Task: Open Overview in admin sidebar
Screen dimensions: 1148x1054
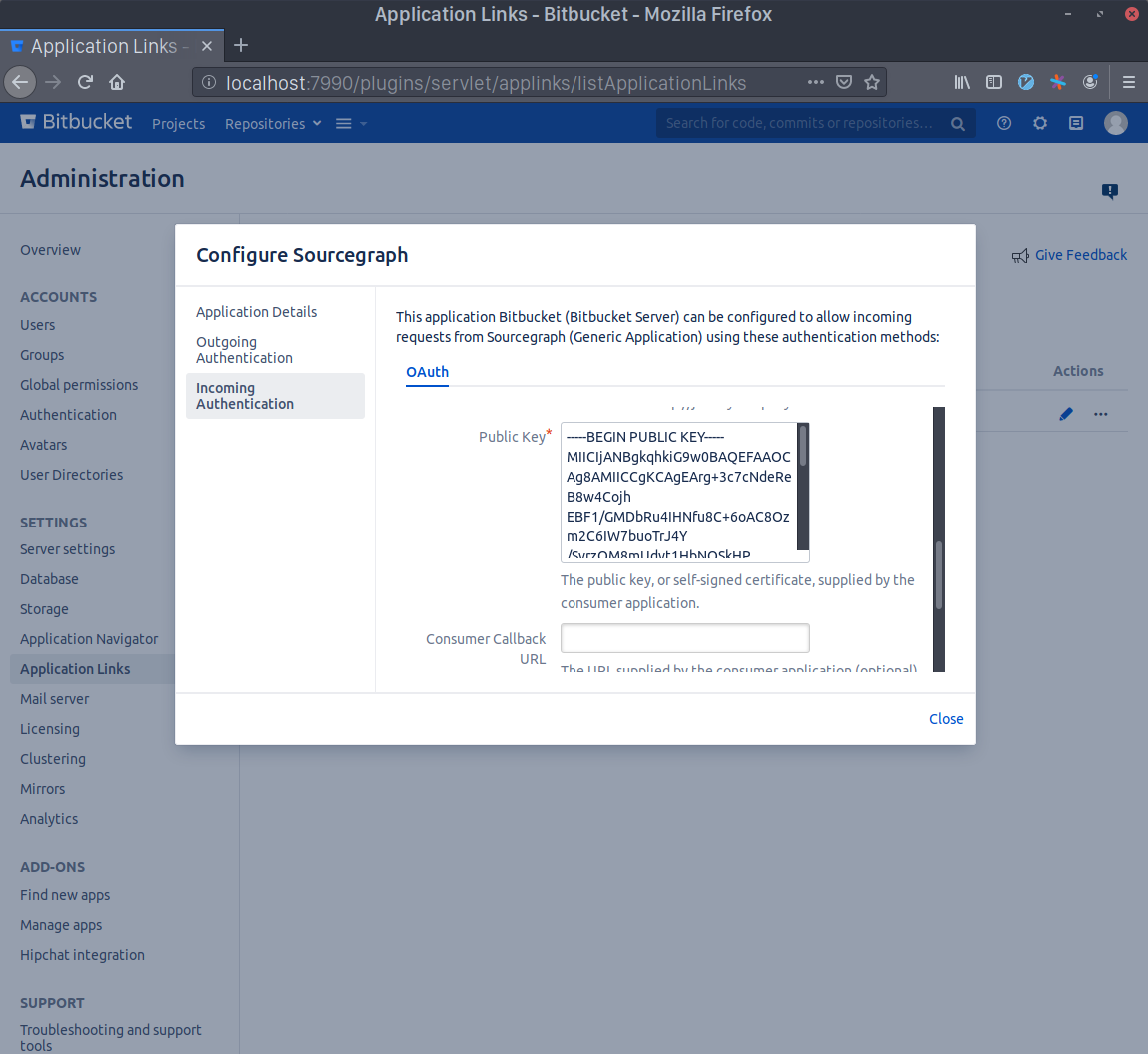Action: tap(51, 250)
